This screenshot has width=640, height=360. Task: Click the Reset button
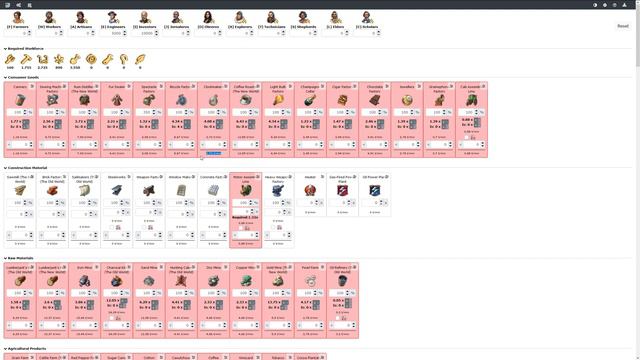pos(623,26)
